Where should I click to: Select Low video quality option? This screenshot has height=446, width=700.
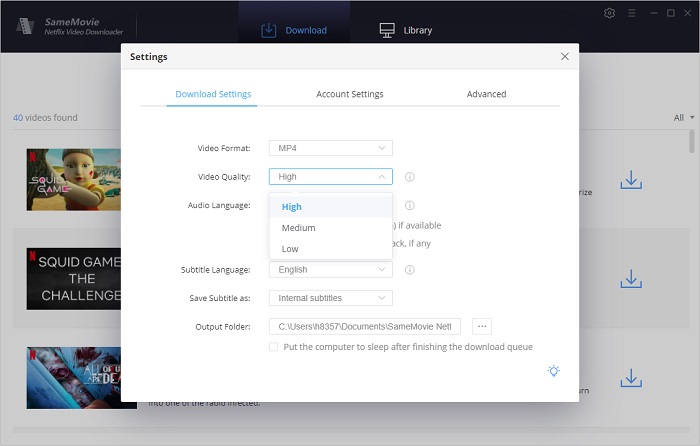tap(290, 249)
